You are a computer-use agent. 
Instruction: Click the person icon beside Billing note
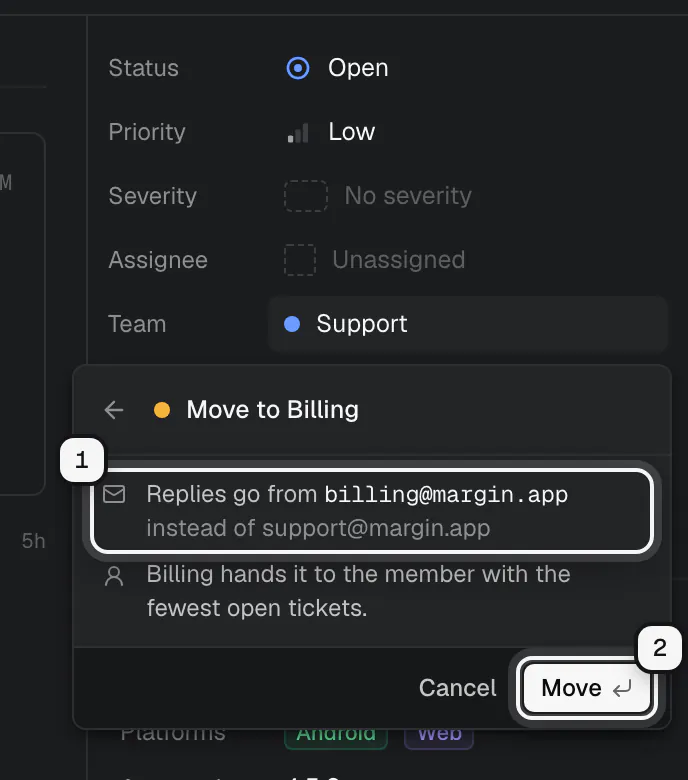pos(114,576)
